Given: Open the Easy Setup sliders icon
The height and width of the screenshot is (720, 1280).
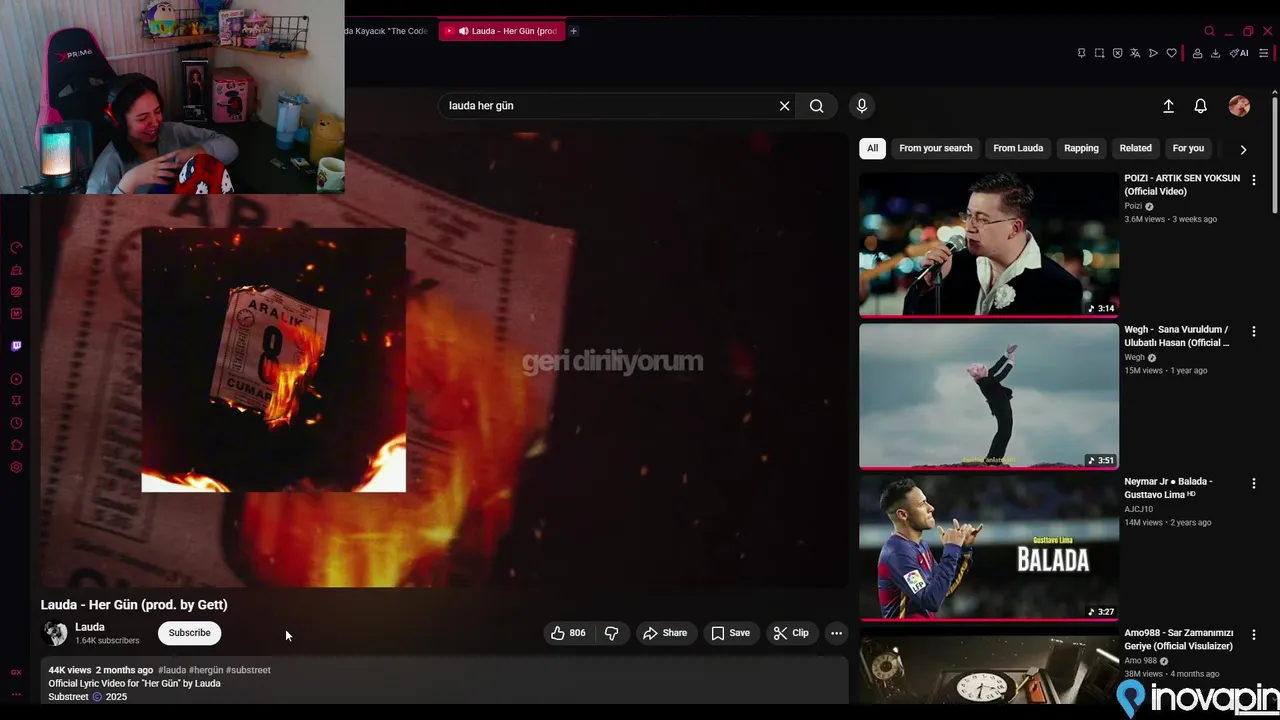Looking at the screenshot, I should click(1265, 53).
